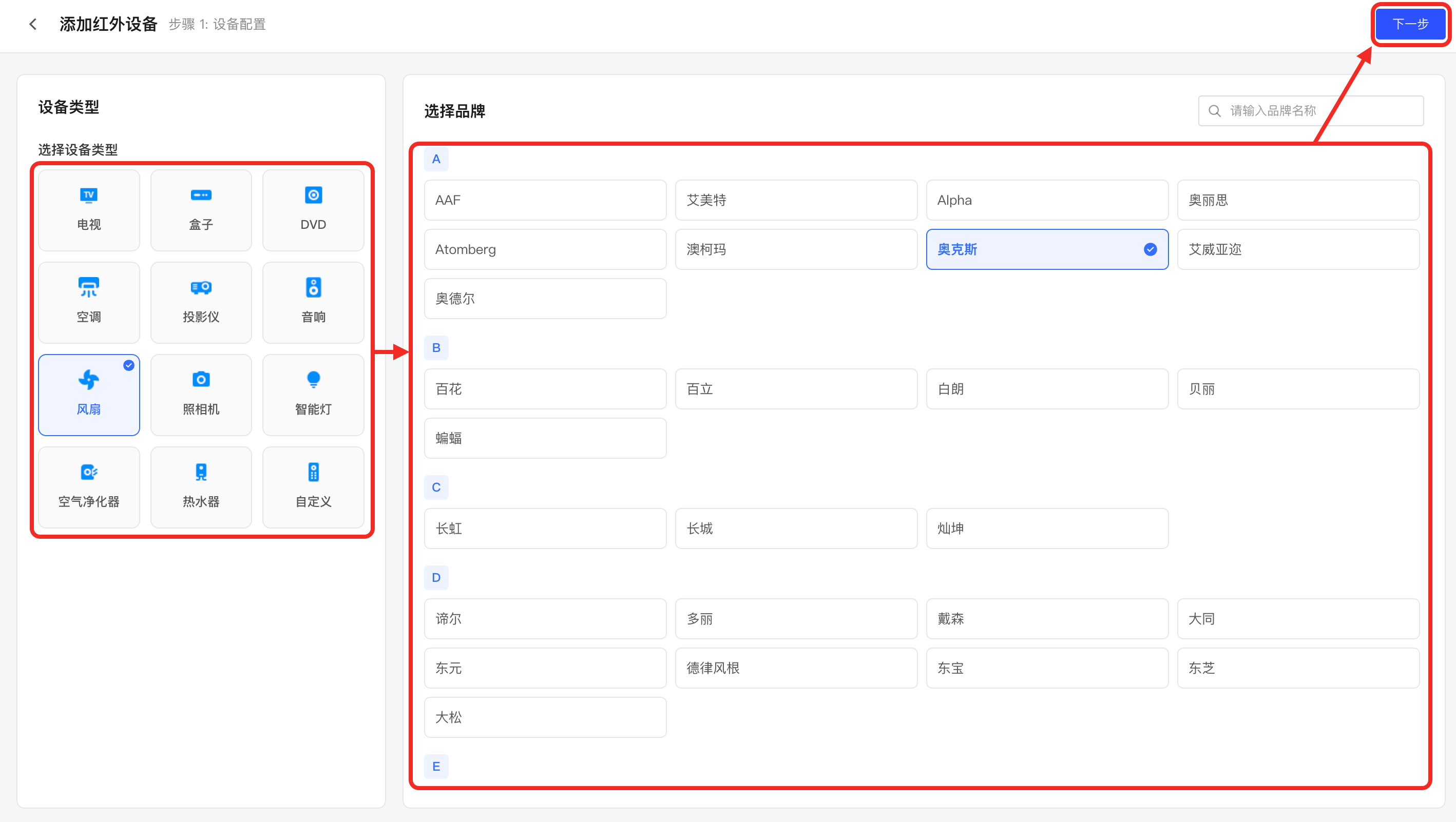This screenshot has width=1456, height=822.
Task: Select the 空气净化器 air purifier type
Action: pos(89,487)
